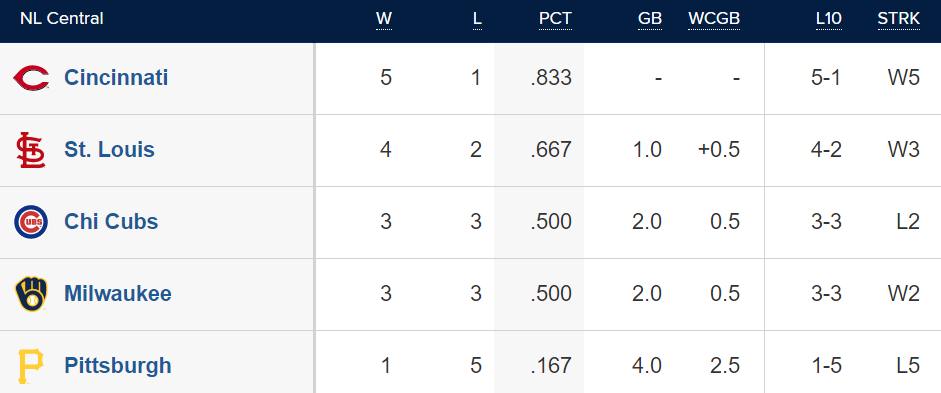Click the Milwaukee Brewers logo icon
Viewport: 941px width, 393px height.
click(x=31, y=294)
